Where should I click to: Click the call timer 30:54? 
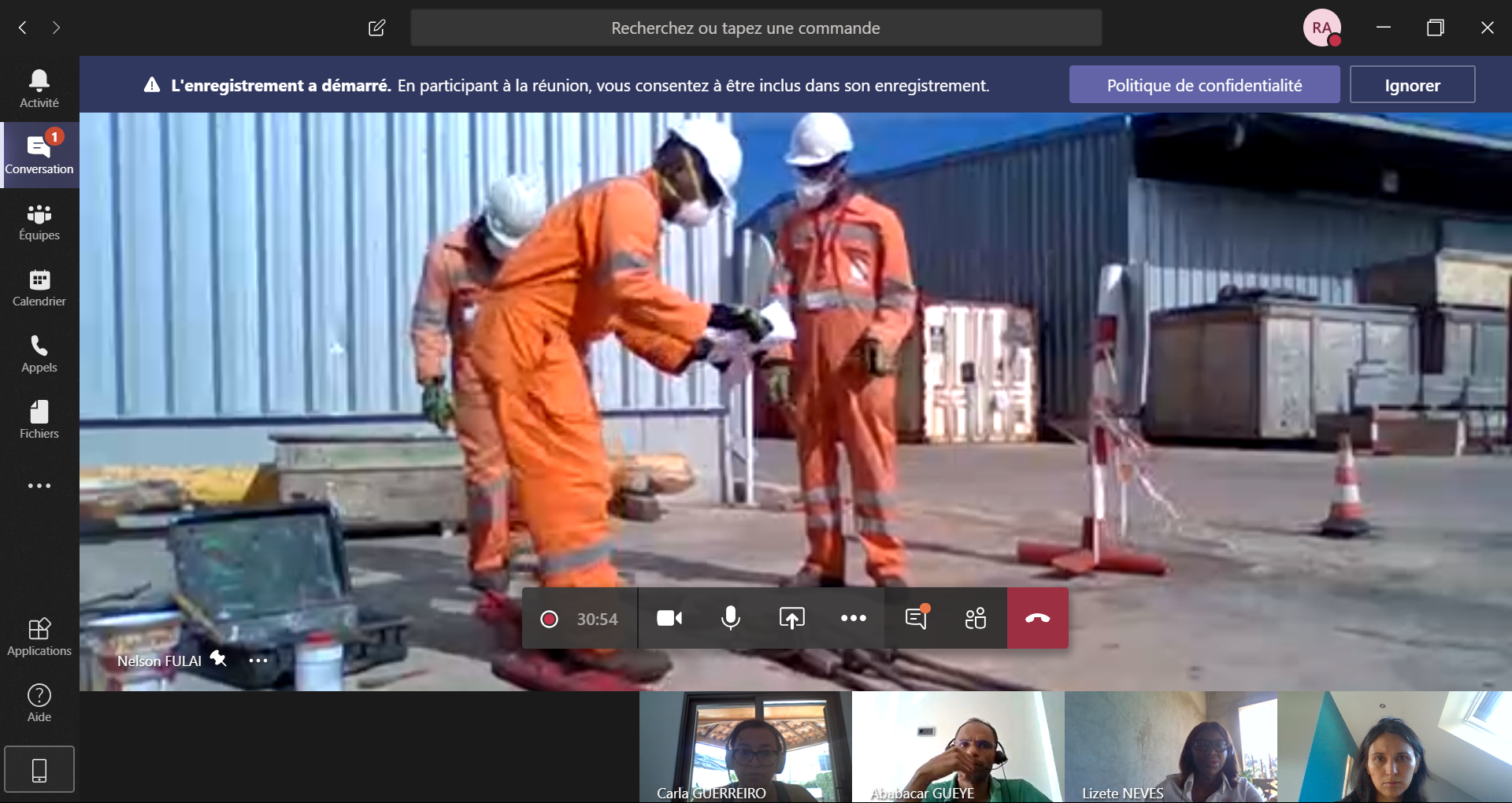(x=597, y=620)
